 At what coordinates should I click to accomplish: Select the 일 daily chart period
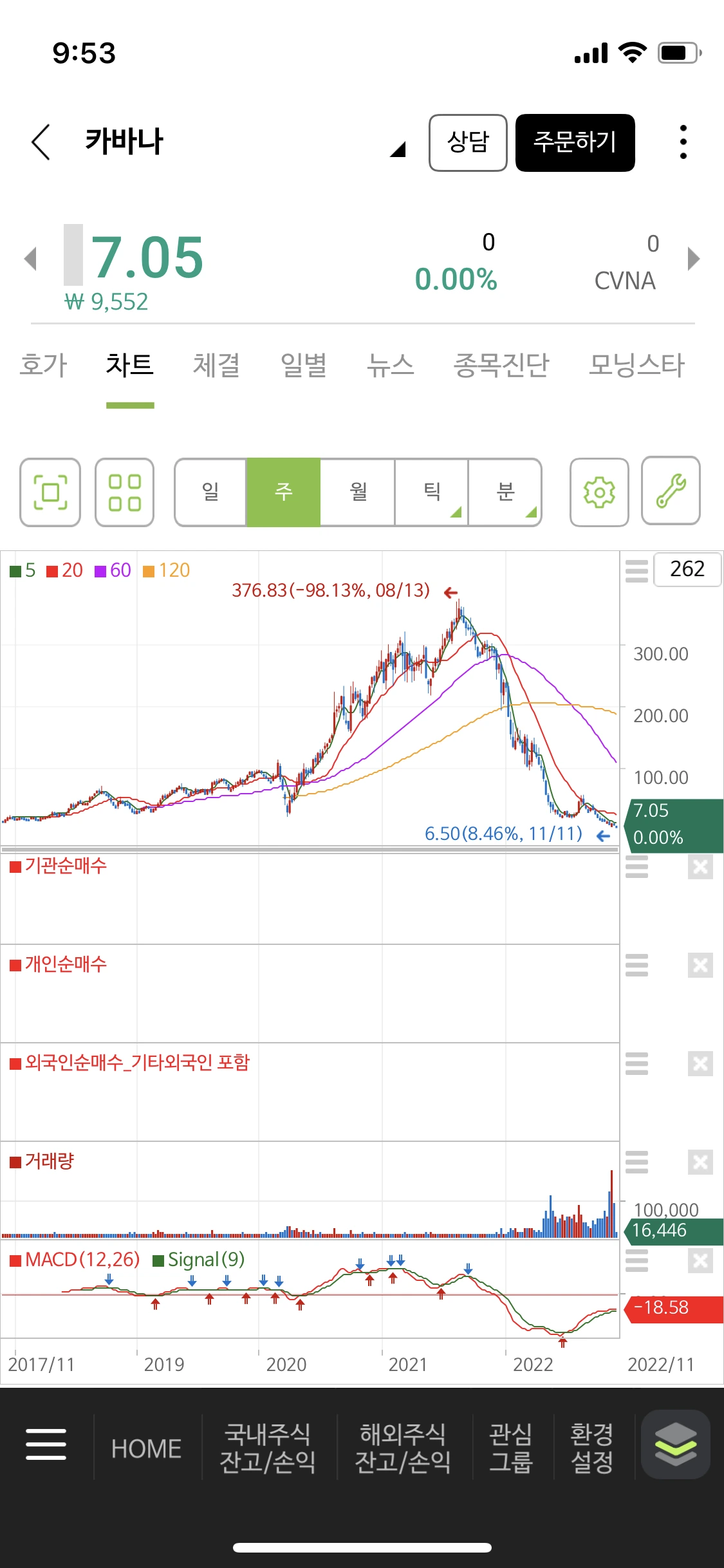pyautogui.click(x=210, y=492)
